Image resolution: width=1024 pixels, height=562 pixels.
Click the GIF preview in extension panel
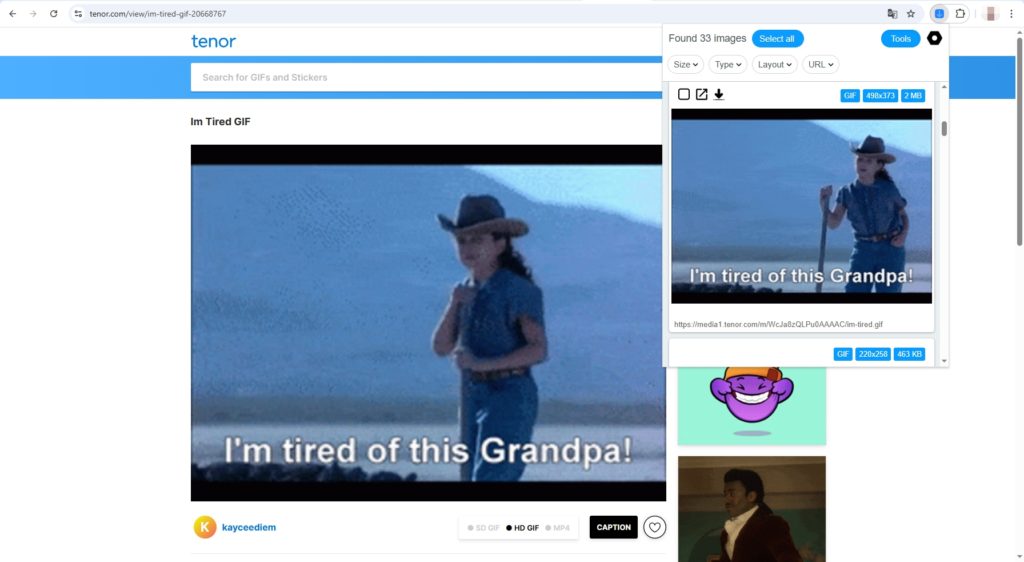pyautogui.click(x=801, y=206)
